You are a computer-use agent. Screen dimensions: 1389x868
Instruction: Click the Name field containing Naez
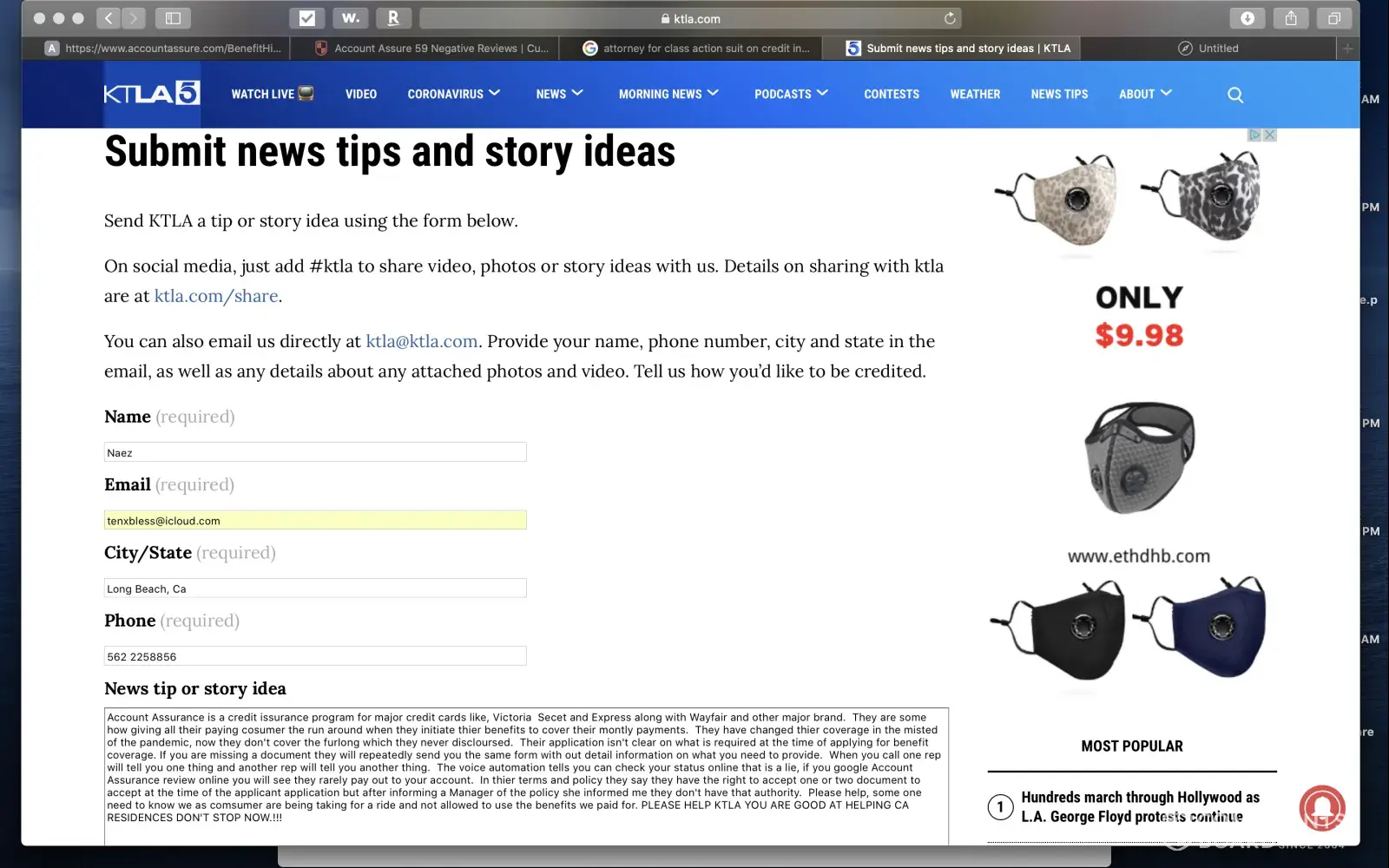point(315,452)
